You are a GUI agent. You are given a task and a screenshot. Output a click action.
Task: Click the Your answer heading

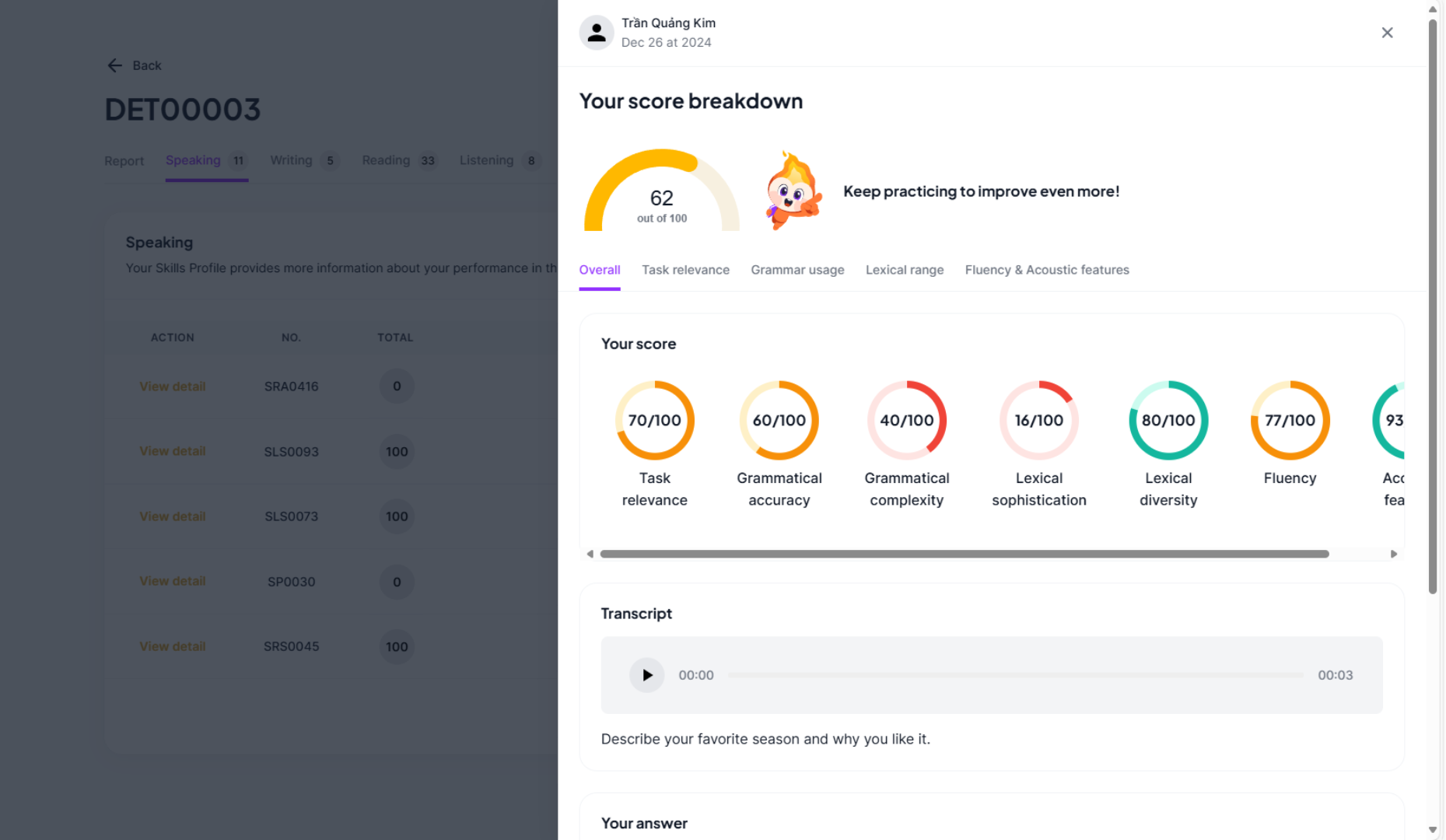tap(644, 824)
